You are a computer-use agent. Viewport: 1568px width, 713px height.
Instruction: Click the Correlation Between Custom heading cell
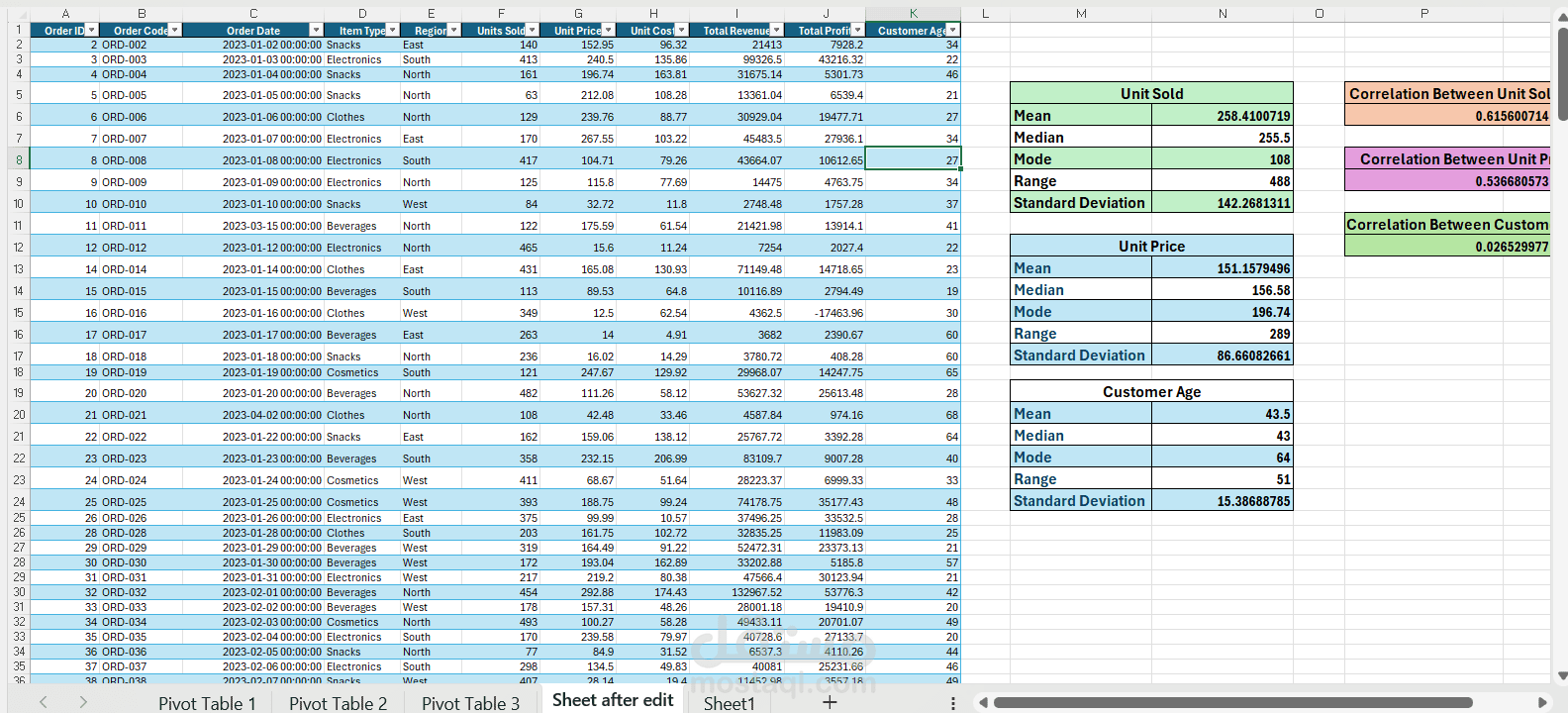(1447, 224)
